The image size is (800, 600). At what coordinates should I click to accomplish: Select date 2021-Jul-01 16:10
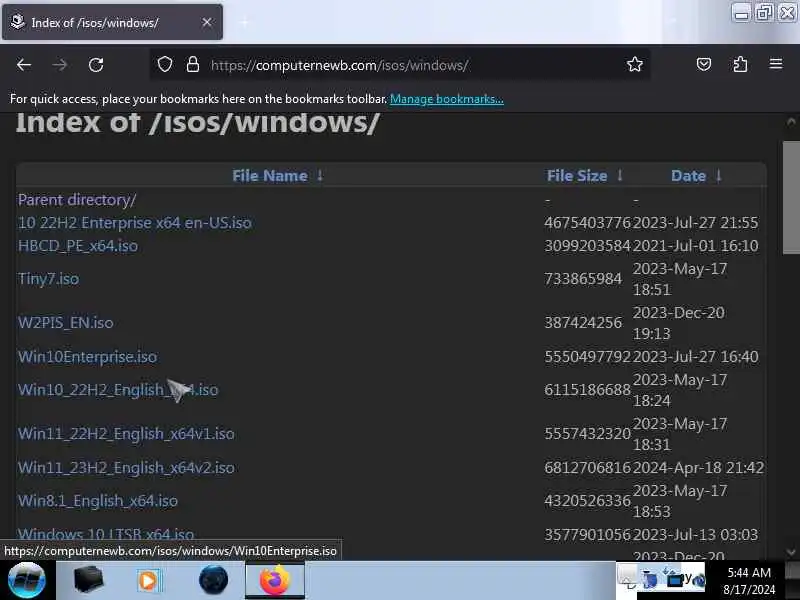click(x=696, y=246)
